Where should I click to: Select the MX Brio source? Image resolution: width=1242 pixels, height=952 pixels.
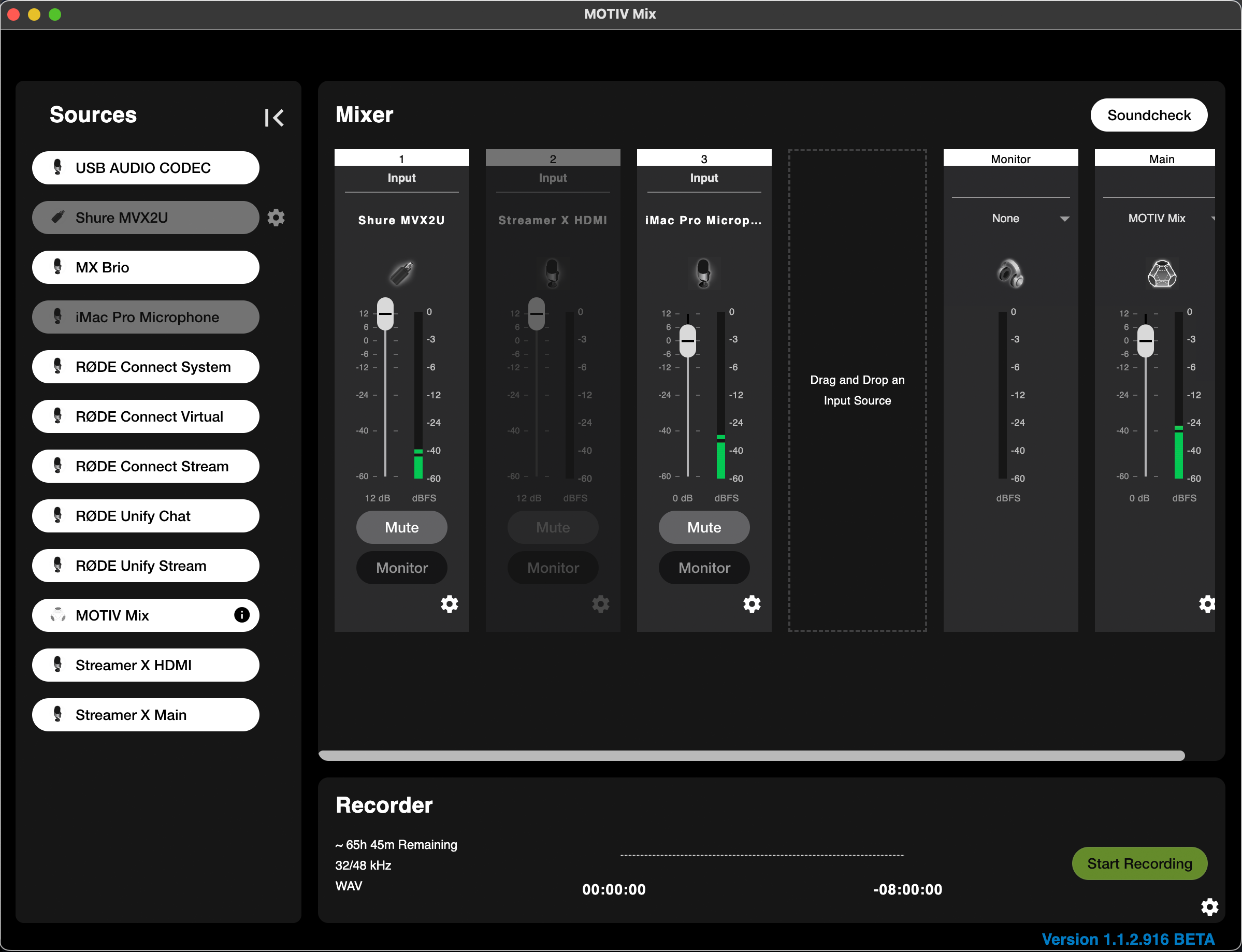point(146,267)
